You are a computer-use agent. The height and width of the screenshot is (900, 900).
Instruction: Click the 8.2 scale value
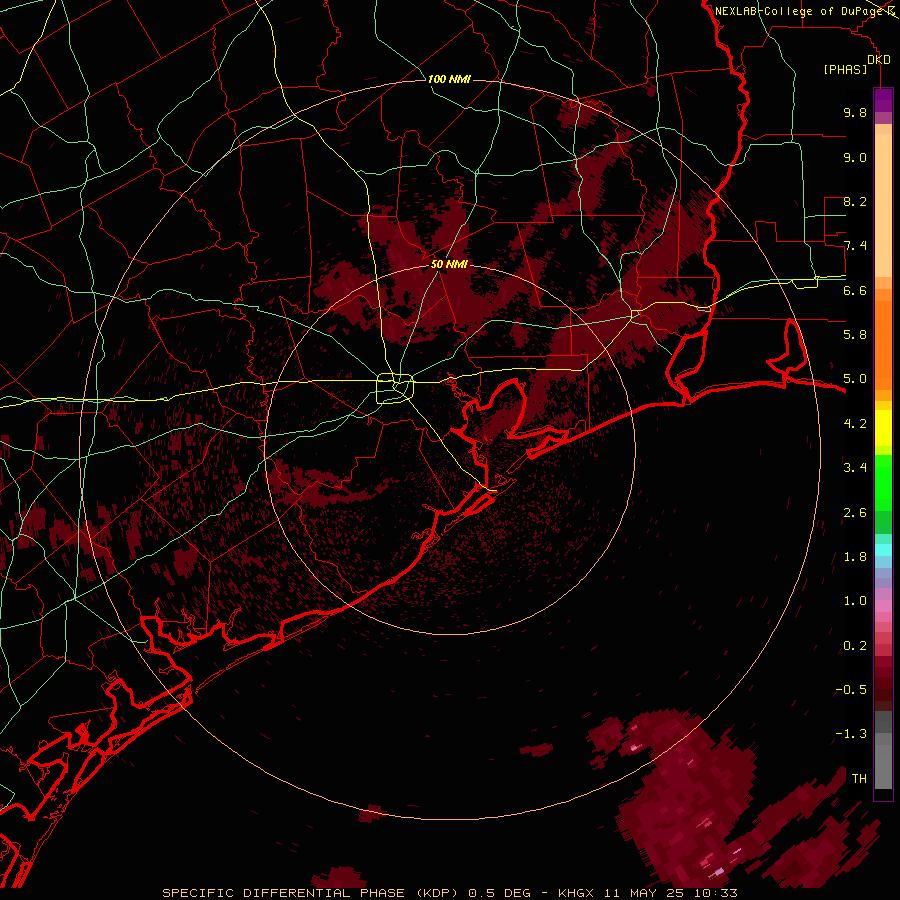pyautogui.click(x=855, y=201)
